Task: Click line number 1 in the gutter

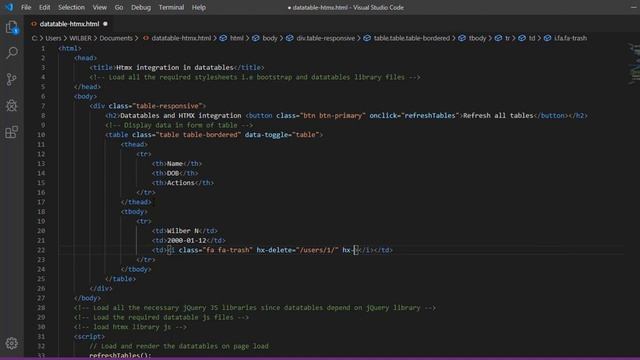Action: [43, 48]
